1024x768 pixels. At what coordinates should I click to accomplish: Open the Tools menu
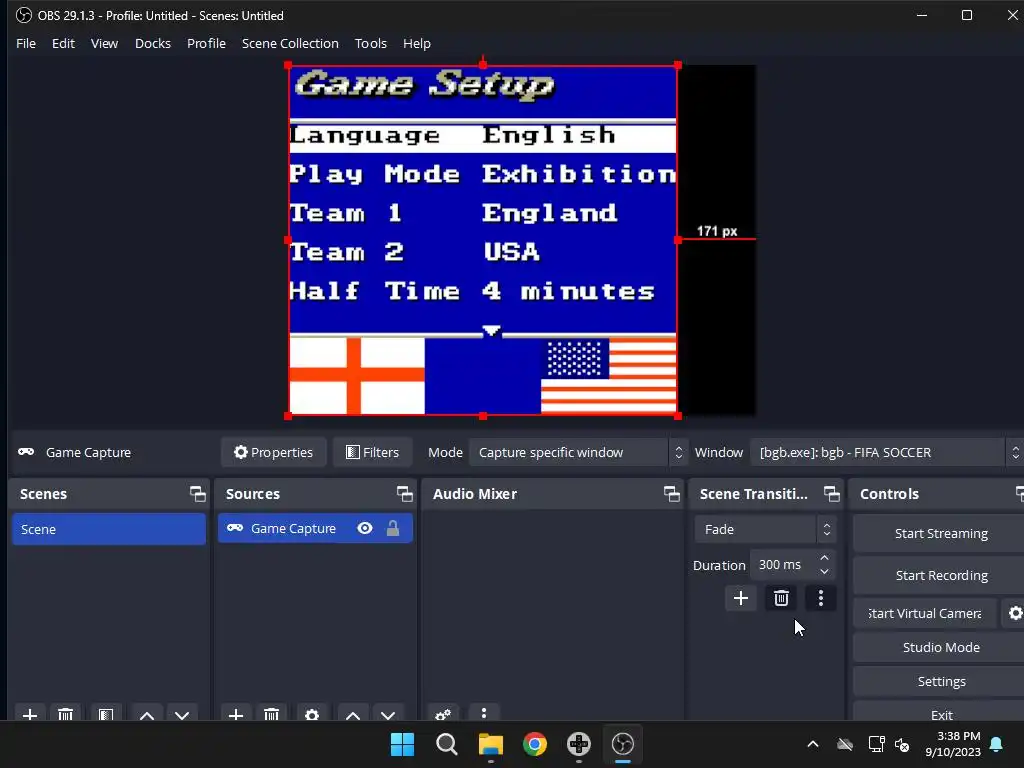click(x=370, y=43)
